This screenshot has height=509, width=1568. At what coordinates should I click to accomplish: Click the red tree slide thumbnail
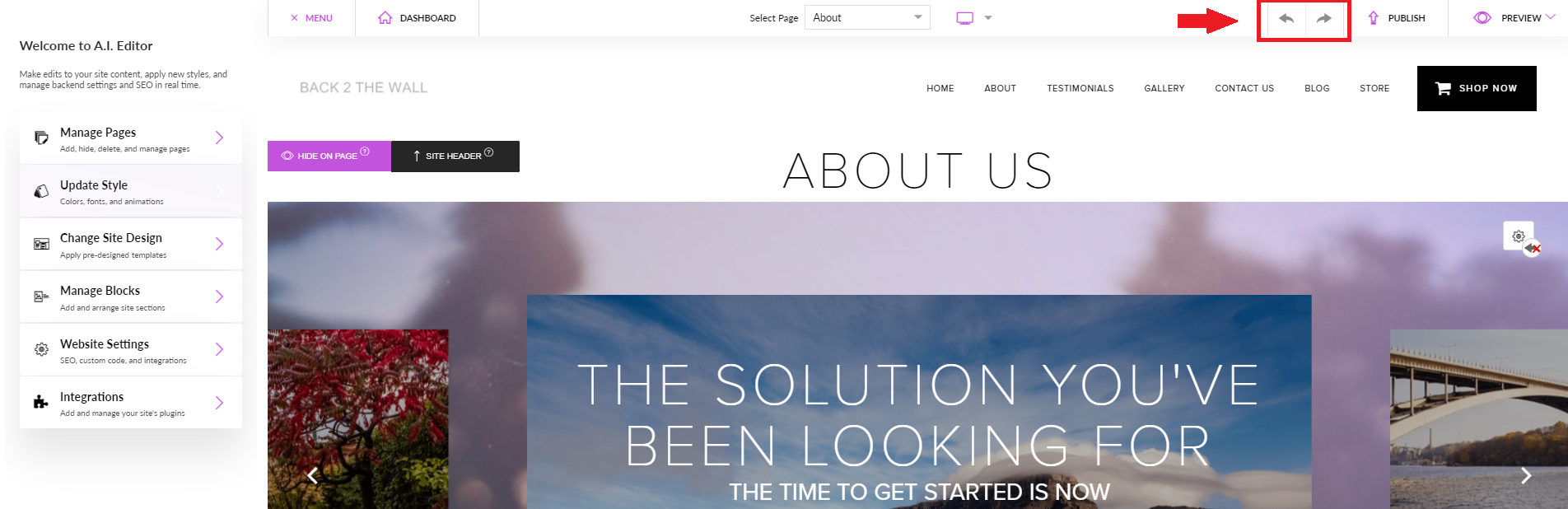tap(358, 418)
